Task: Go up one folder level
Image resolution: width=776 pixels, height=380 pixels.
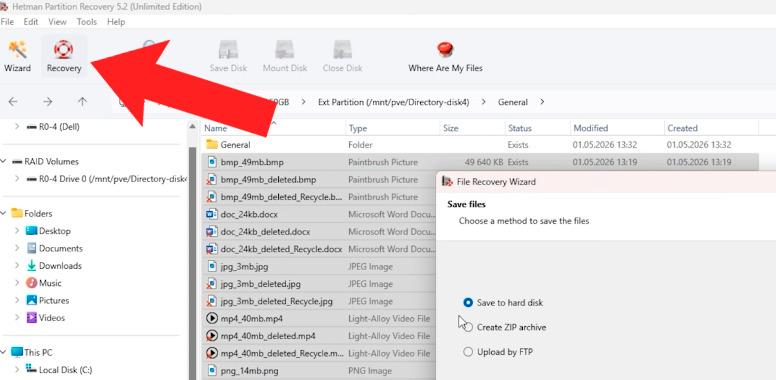Action: (x=82, y=102)
